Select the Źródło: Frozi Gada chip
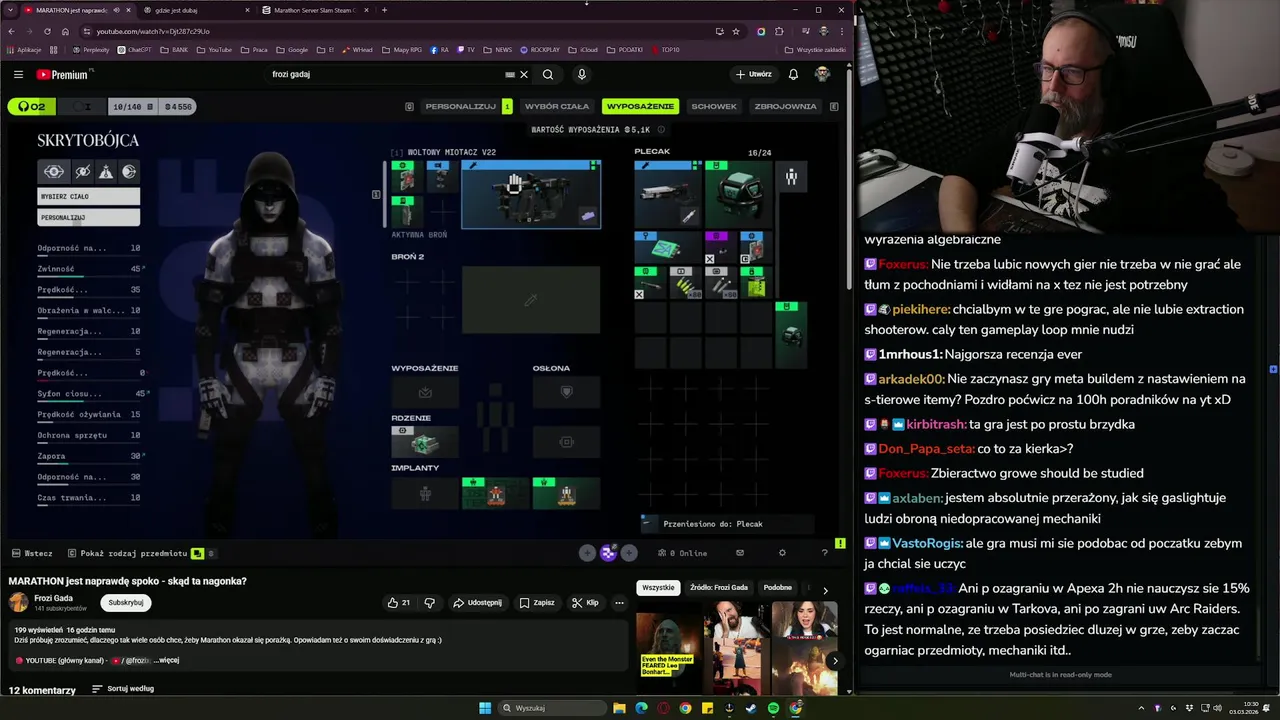The width and height of the screenshot is (1280, 720). coord(719,588)
